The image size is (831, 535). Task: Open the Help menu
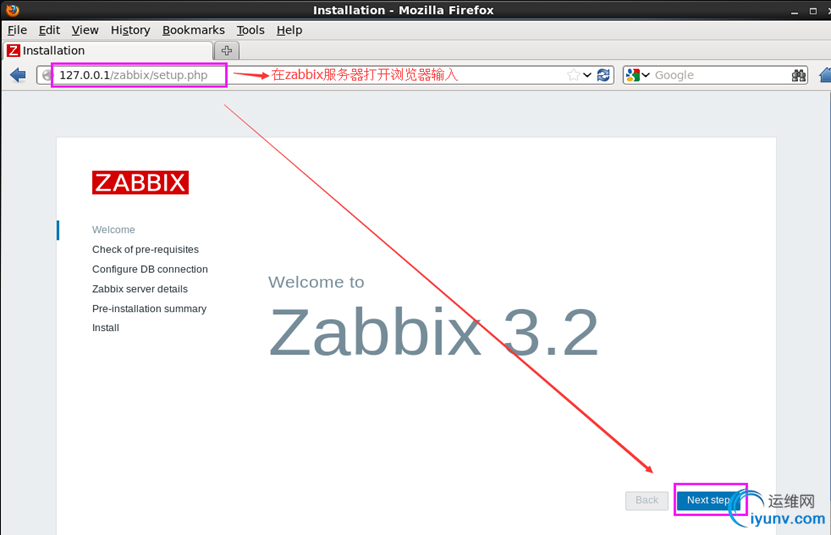pyautogui.click(x=289, y=30)
